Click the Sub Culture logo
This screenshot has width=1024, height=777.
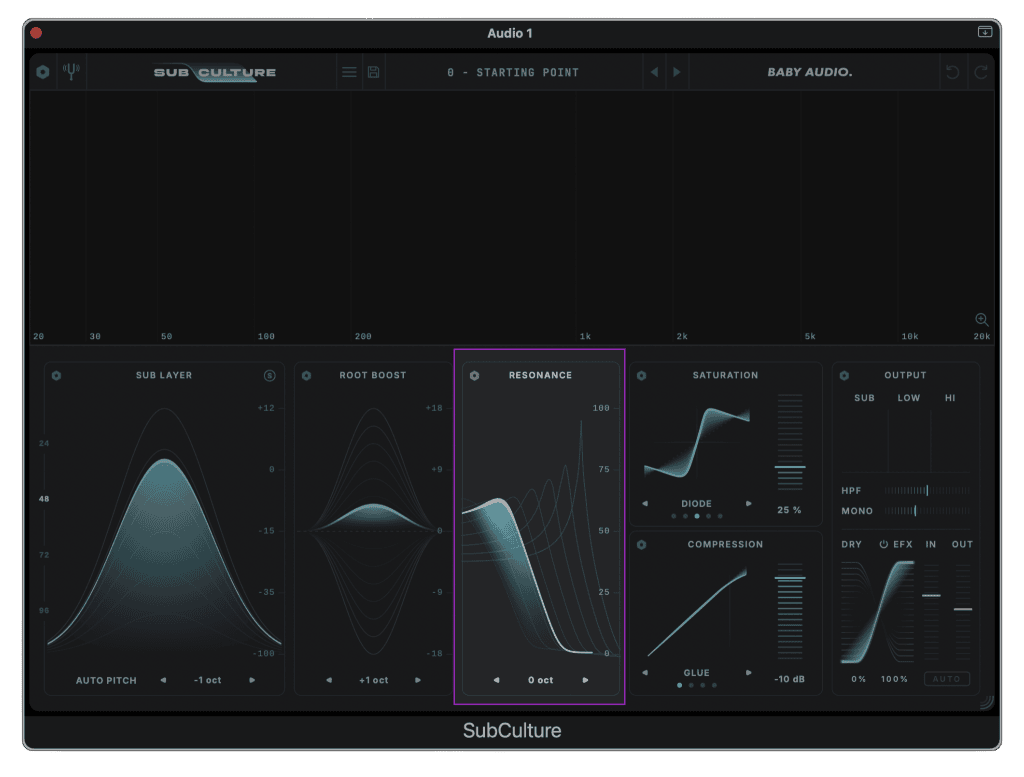(x=215, y=72)
